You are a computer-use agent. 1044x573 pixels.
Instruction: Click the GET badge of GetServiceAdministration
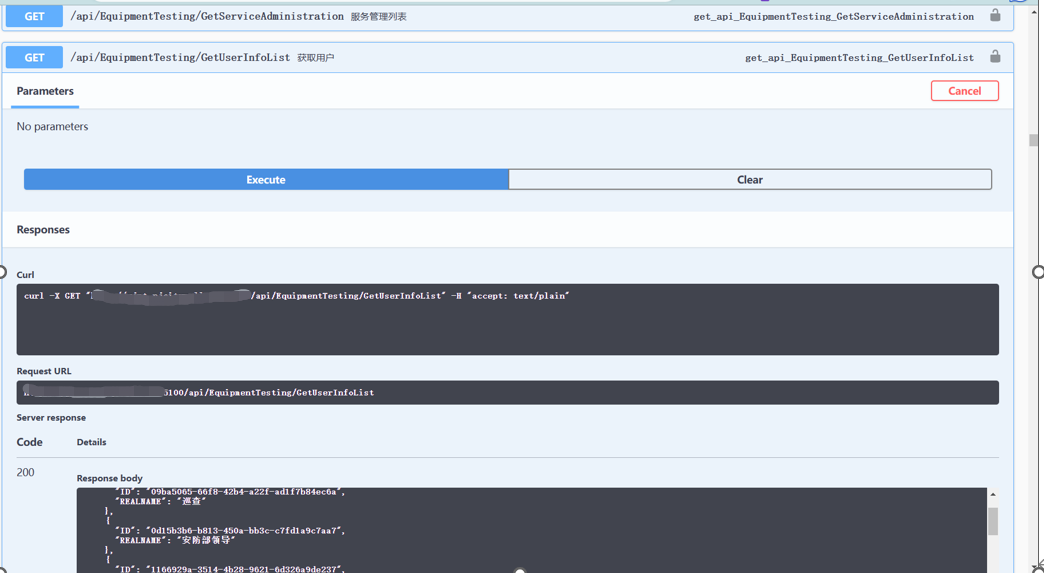pos(34,16)
